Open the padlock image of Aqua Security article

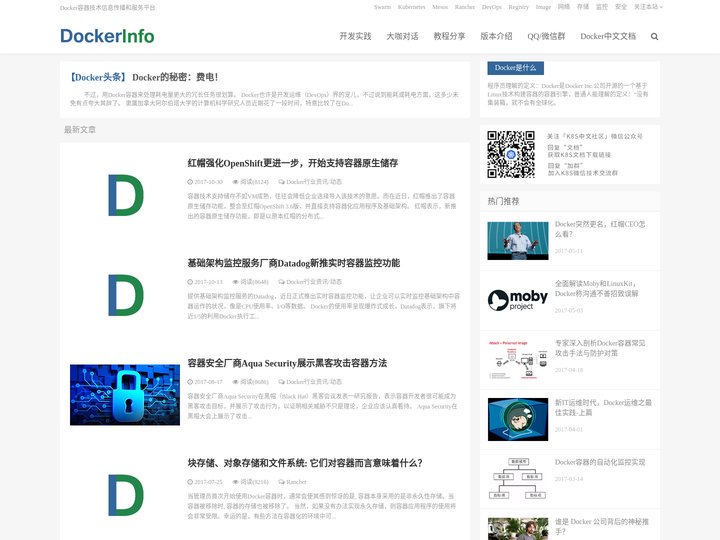[125, 395]
